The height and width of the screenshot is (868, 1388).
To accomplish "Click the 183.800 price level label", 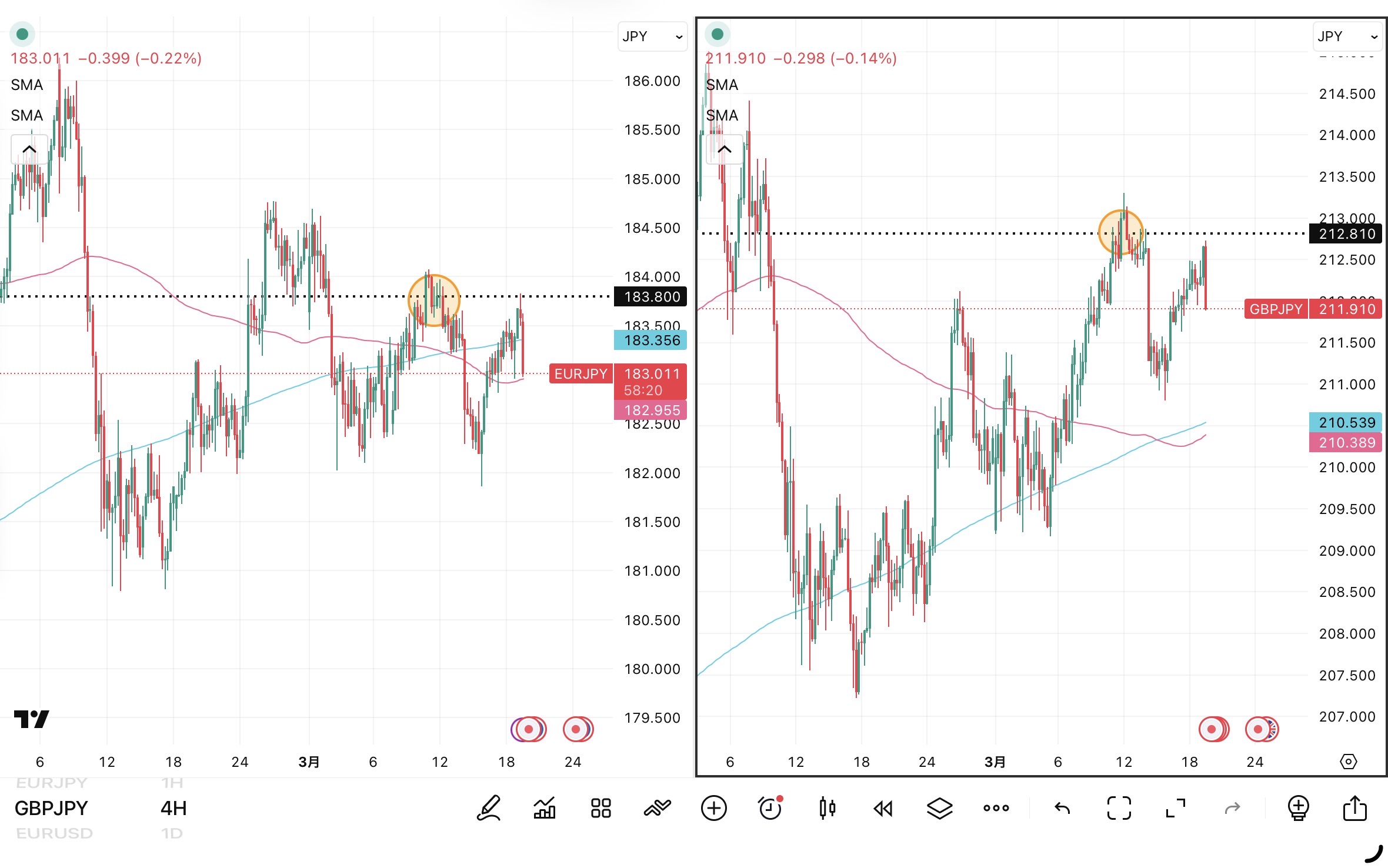I will 650,296.
